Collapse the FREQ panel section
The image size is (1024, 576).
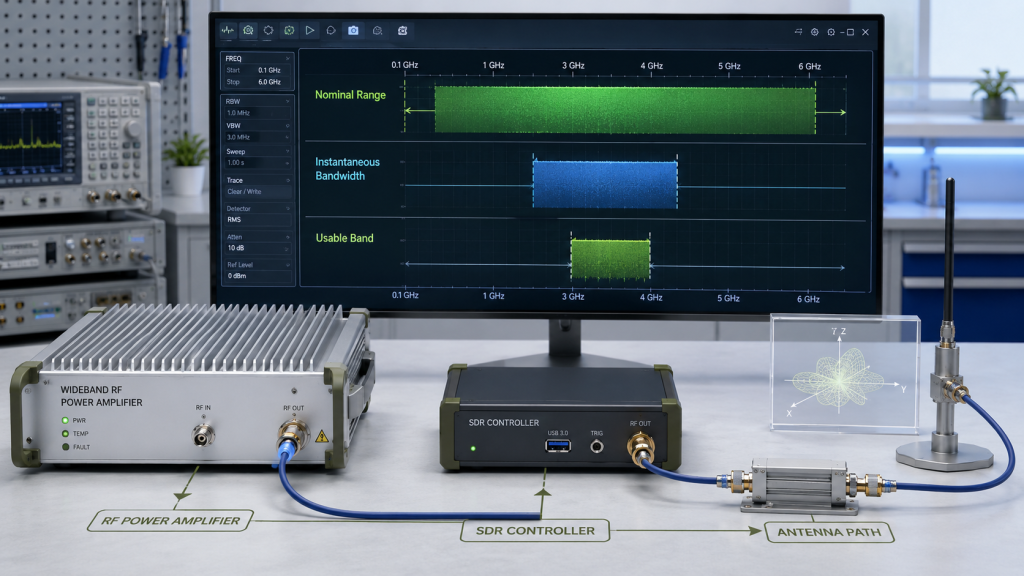(x=287, y=58)
